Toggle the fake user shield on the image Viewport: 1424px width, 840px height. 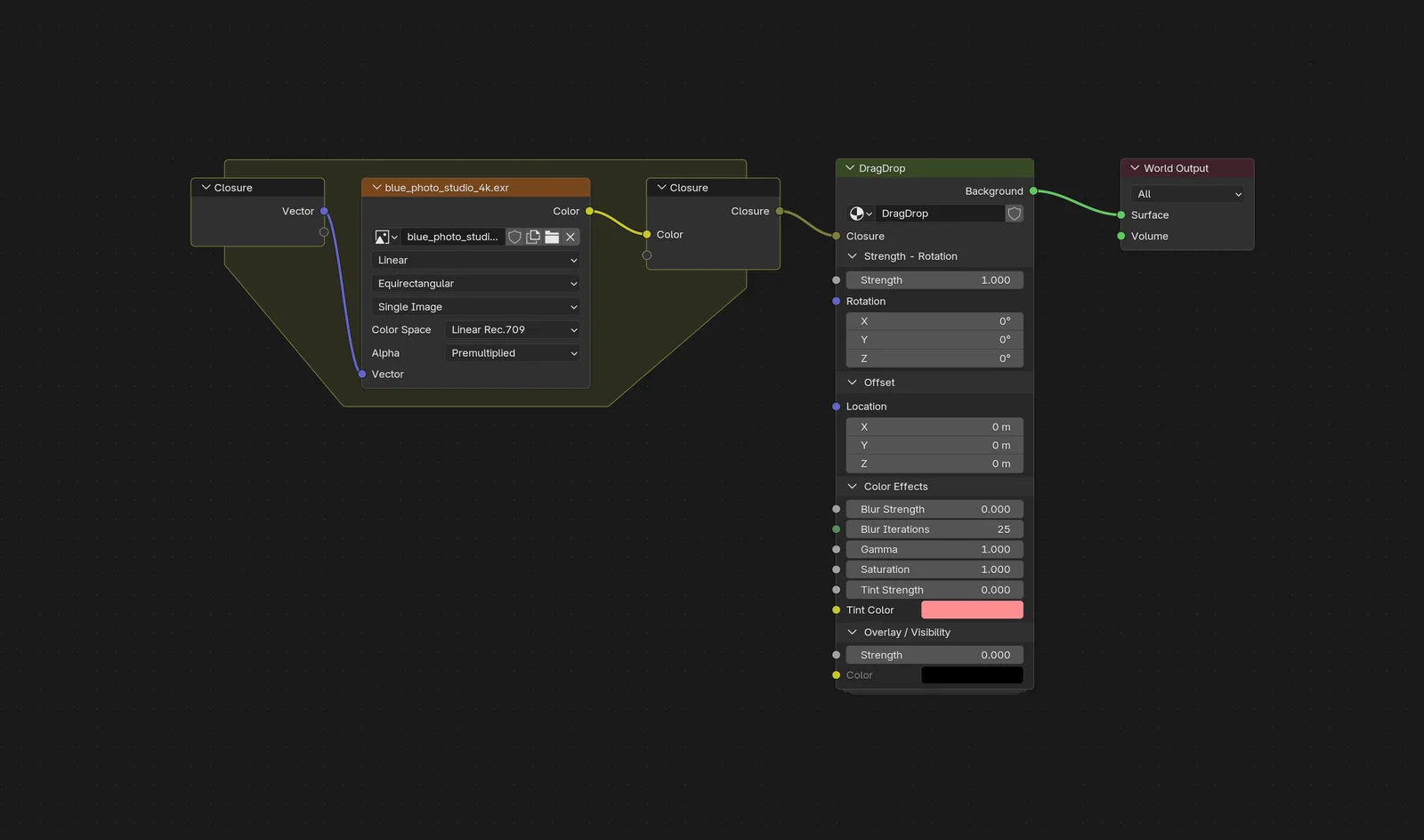[514, 237]
